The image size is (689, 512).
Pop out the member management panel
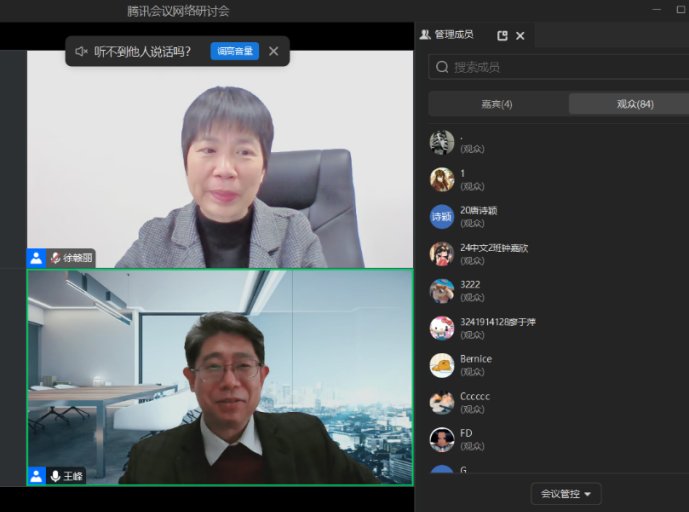point(502,35)
